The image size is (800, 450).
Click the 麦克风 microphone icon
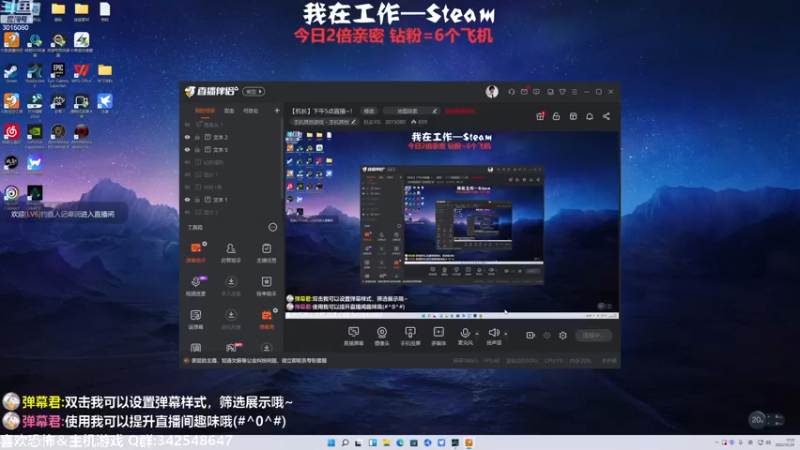coord(465,333)
